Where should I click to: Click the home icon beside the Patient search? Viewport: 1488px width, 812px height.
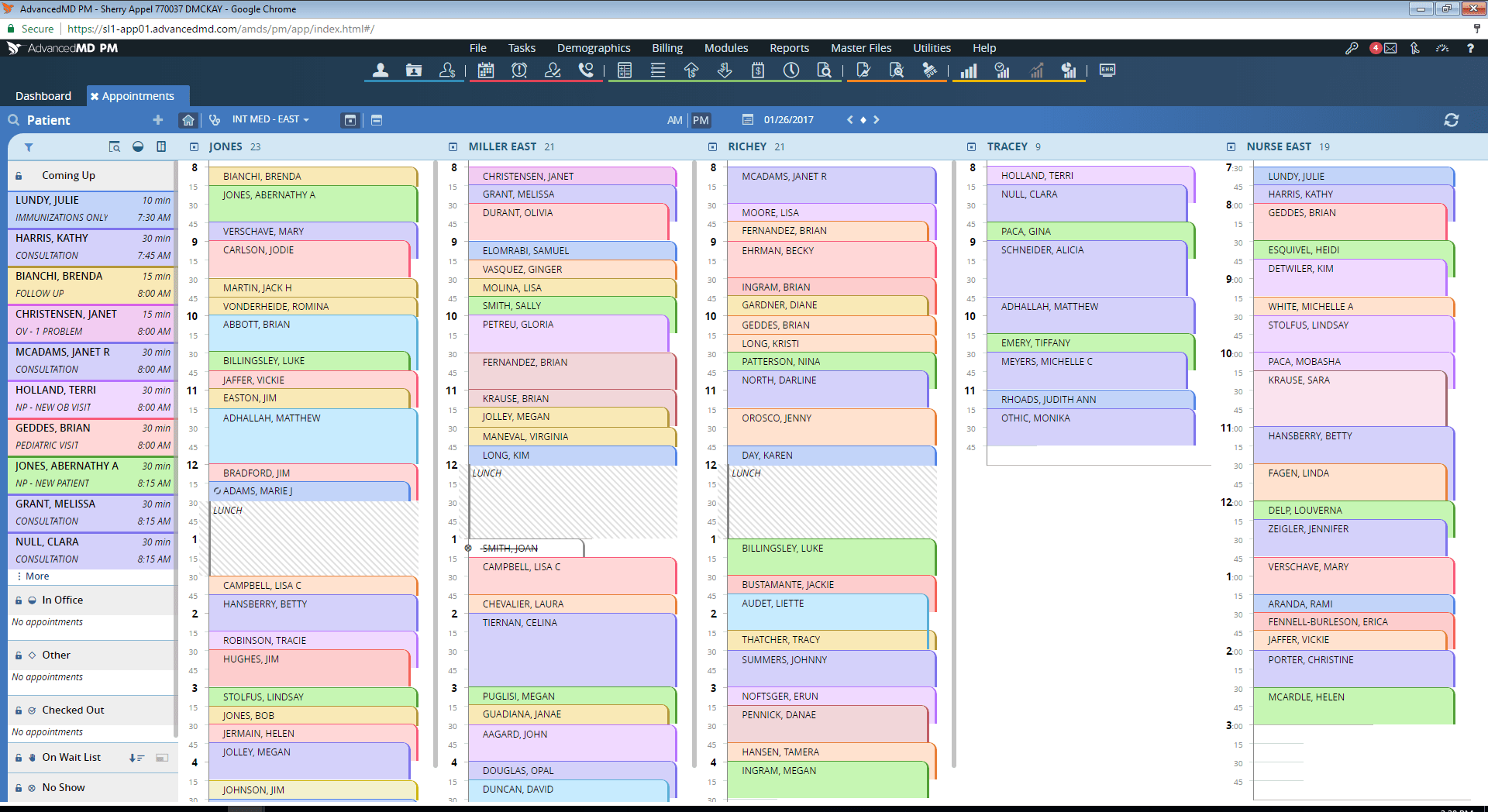point(188,120)
